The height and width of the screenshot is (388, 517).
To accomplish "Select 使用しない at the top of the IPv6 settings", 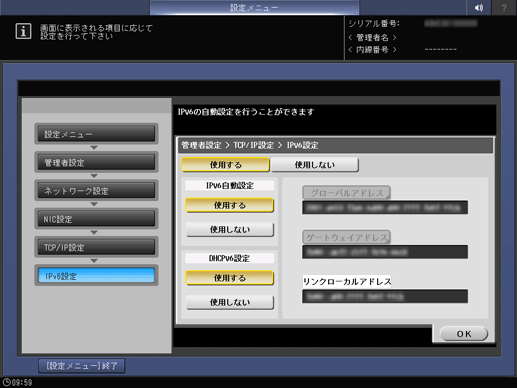I will pyautogui.click(x=315, y=165).
